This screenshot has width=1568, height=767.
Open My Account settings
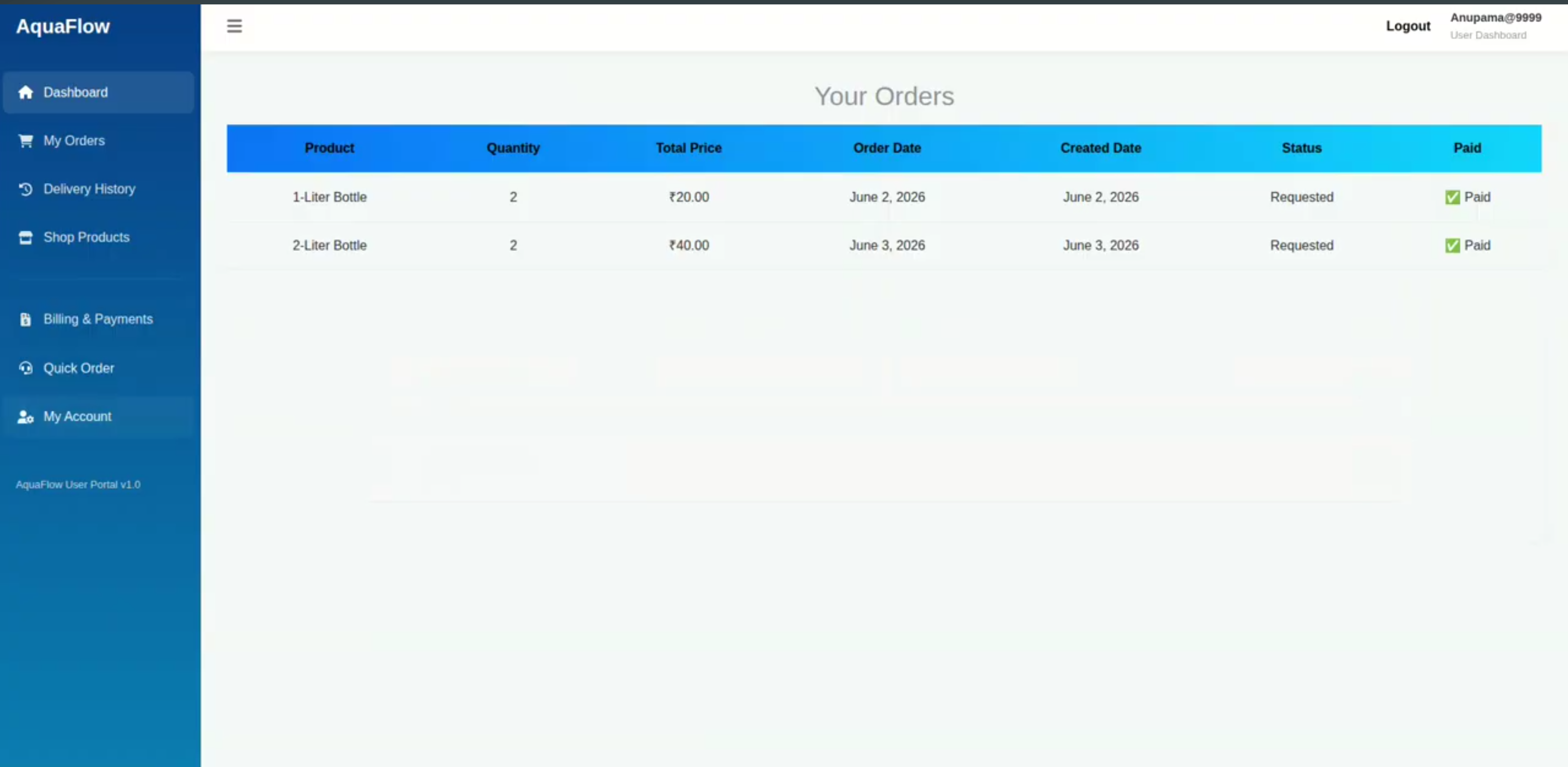pos(99,417)
